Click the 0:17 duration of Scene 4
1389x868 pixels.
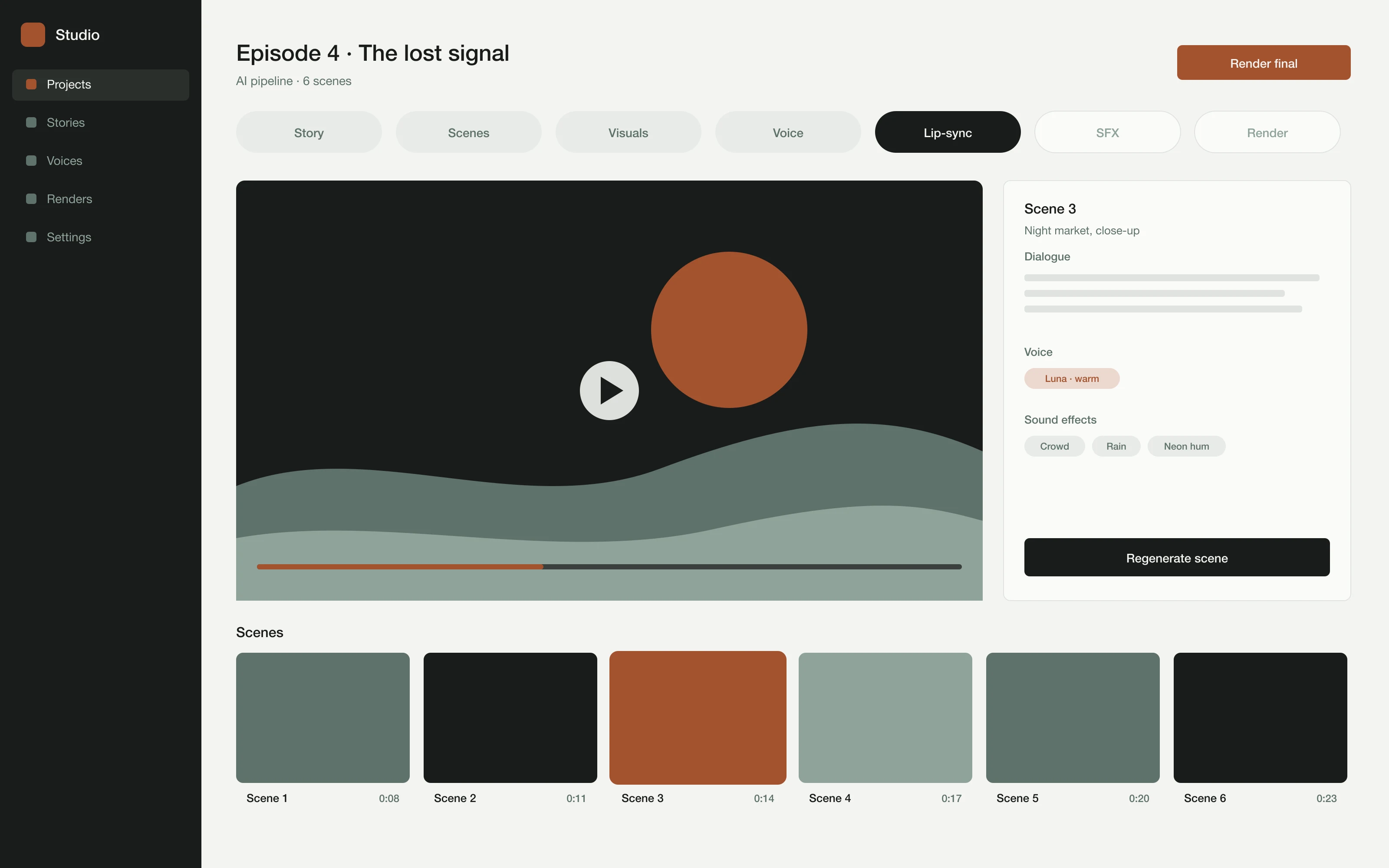click(951, 798)
